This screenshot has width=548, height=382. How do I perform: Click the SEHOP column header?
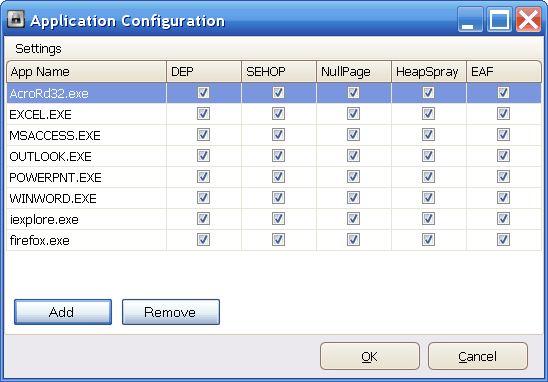(279, 72)
